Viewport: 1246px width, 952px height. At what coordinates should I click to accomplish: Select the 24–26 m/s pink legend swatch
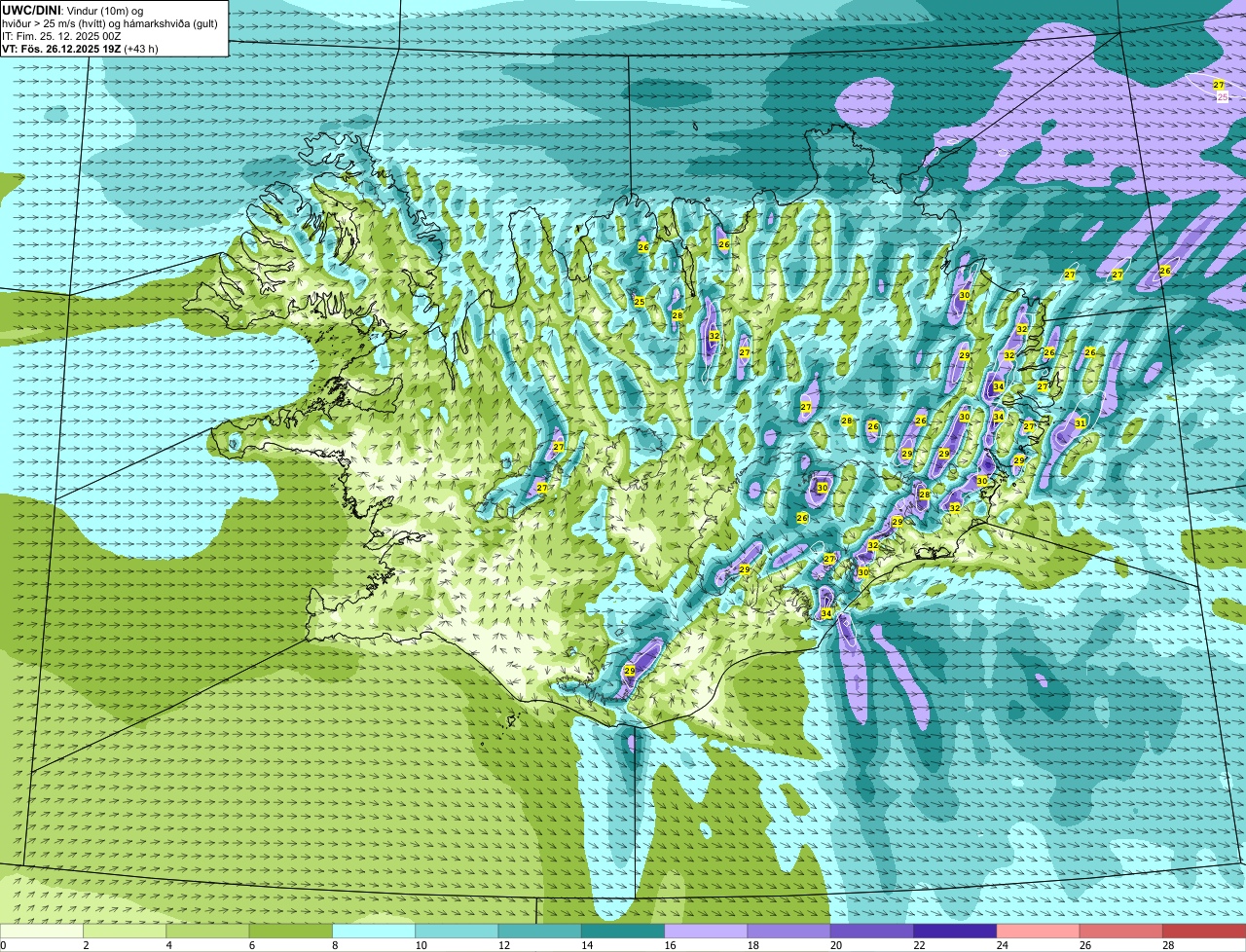pyautogui.click(x=1039, y=931)
